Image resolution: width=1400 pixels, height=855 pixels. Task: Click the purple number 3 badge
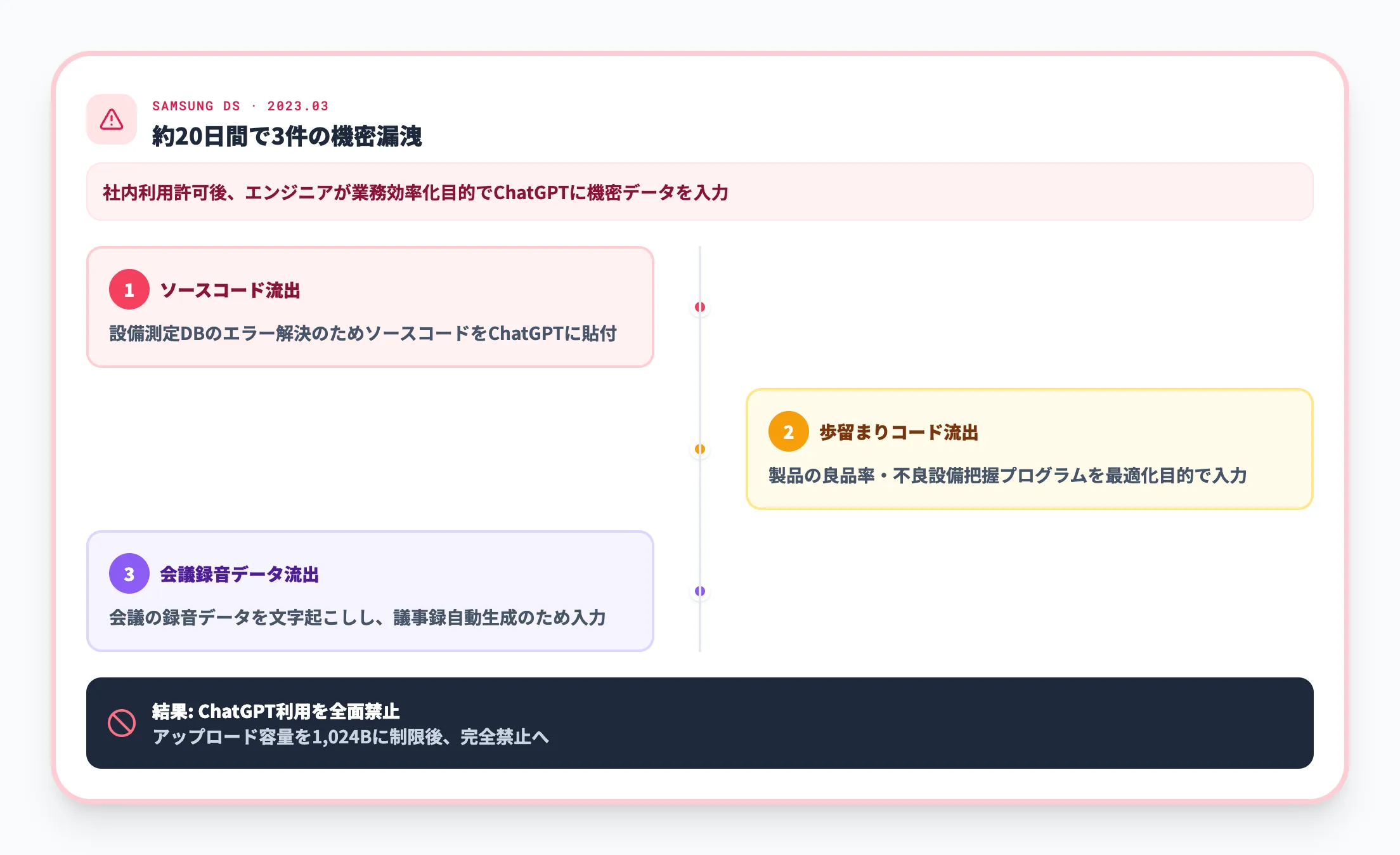tap(129, 573)
